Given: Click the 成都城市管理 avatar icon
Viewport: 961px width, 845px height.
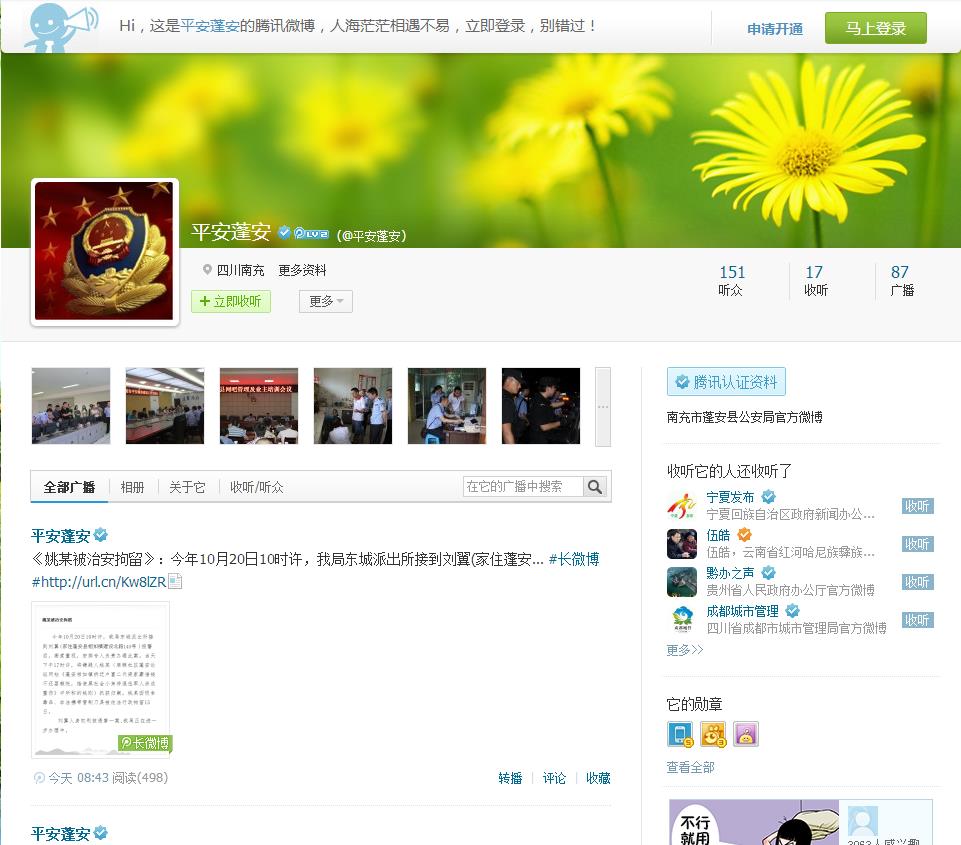Looking at the screenshot, I should pos(682,620).
